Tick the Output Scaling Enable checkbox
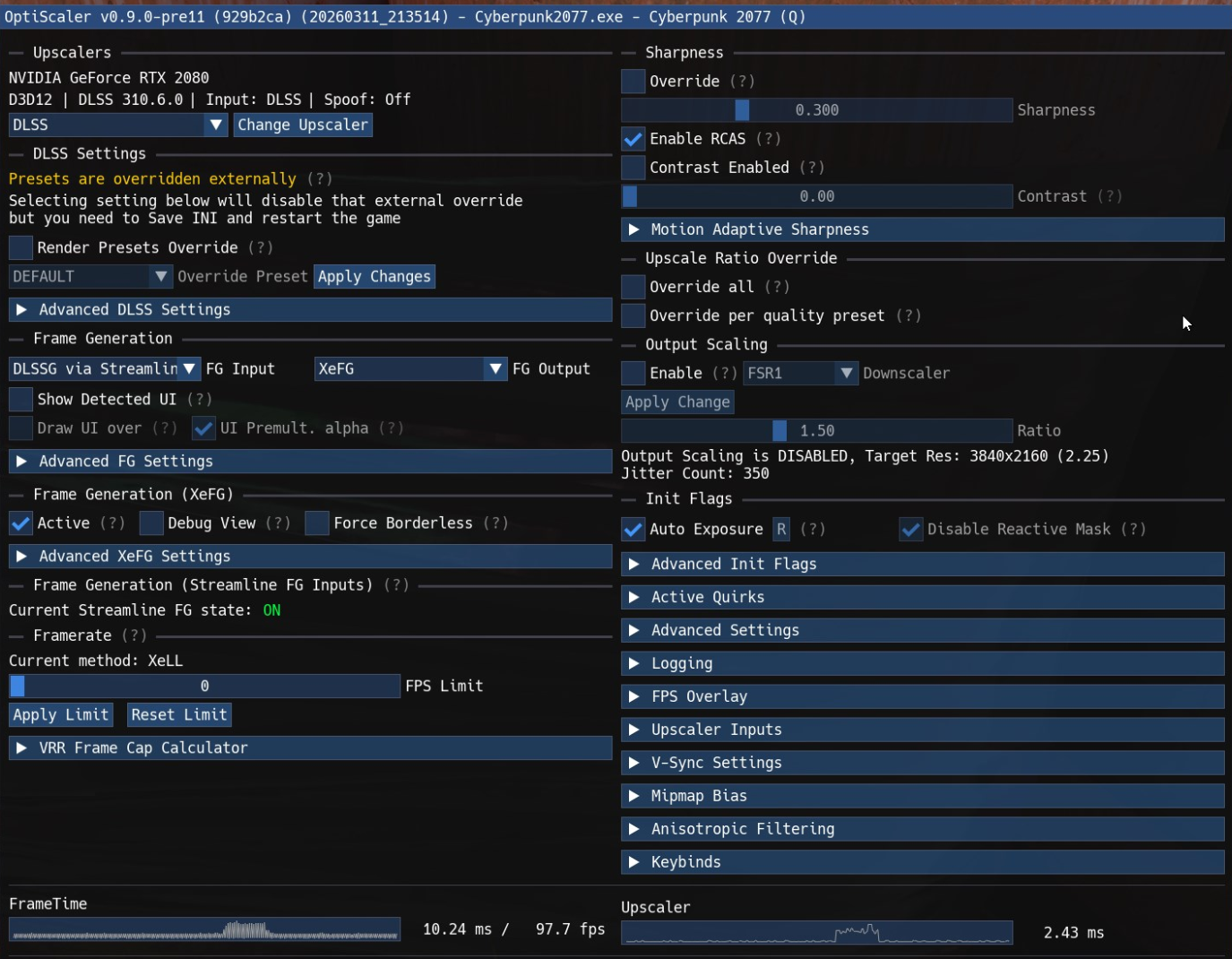Screen dimensions: 1232x959 click(x=633, y=374)
